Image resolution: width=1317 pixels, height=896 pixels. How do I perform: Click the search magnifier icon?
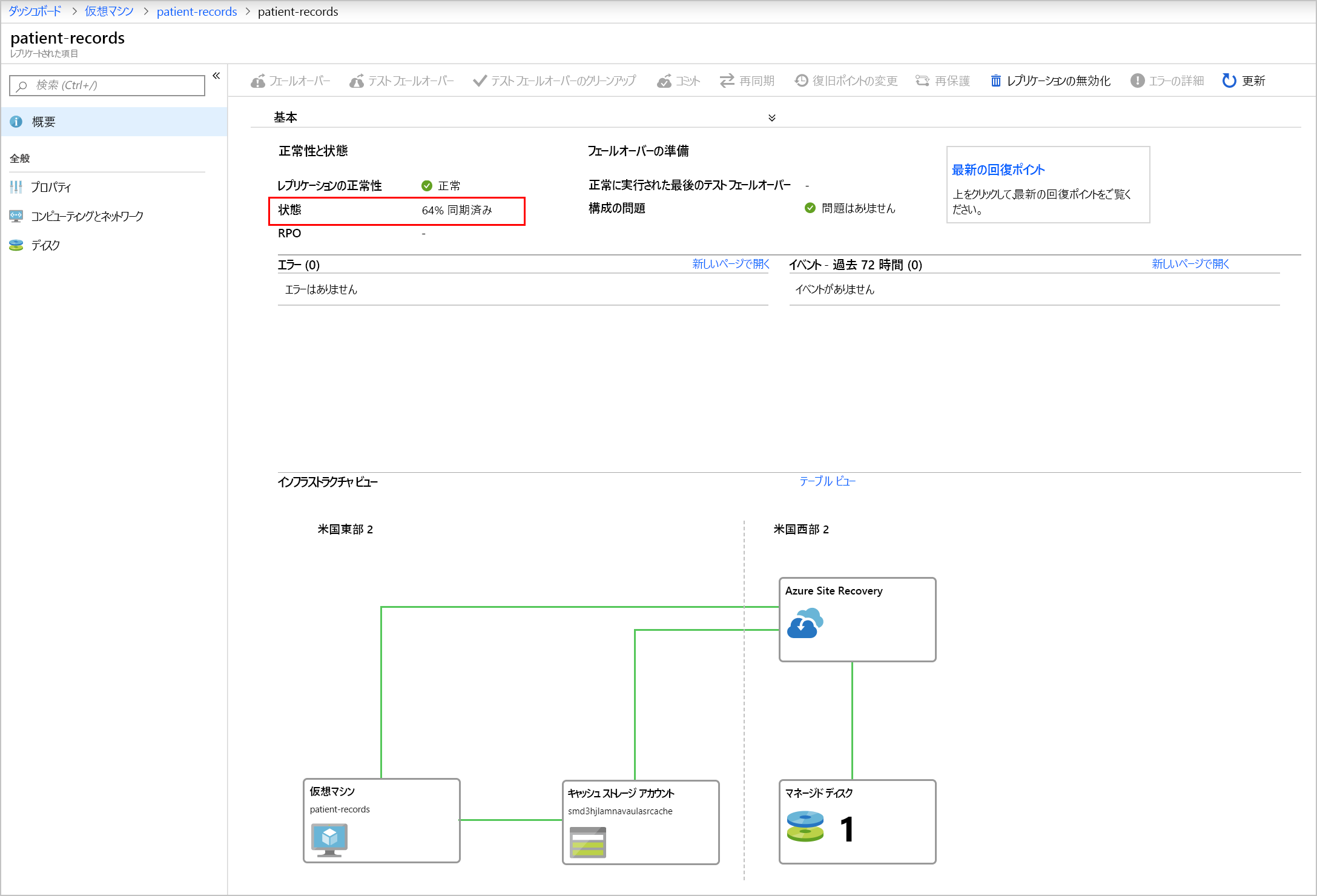[22, 86]
